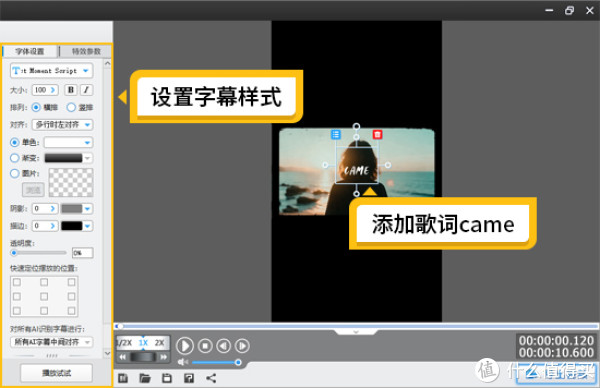Screen dimensions: 600x388
Task: Select the 字体设置 tab
Action: click(x=30, y=51)
